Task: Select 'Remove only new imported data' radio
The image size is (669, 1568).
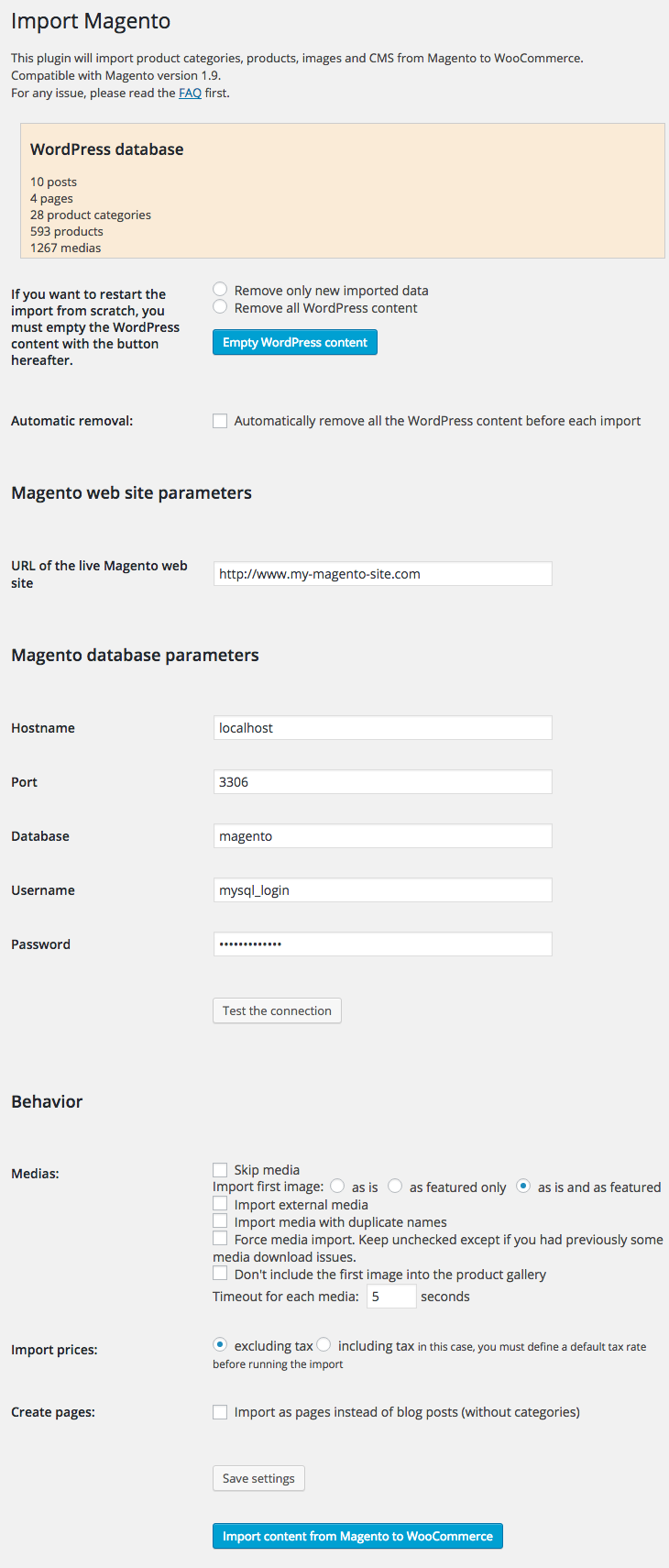Action: coord(220,290)
